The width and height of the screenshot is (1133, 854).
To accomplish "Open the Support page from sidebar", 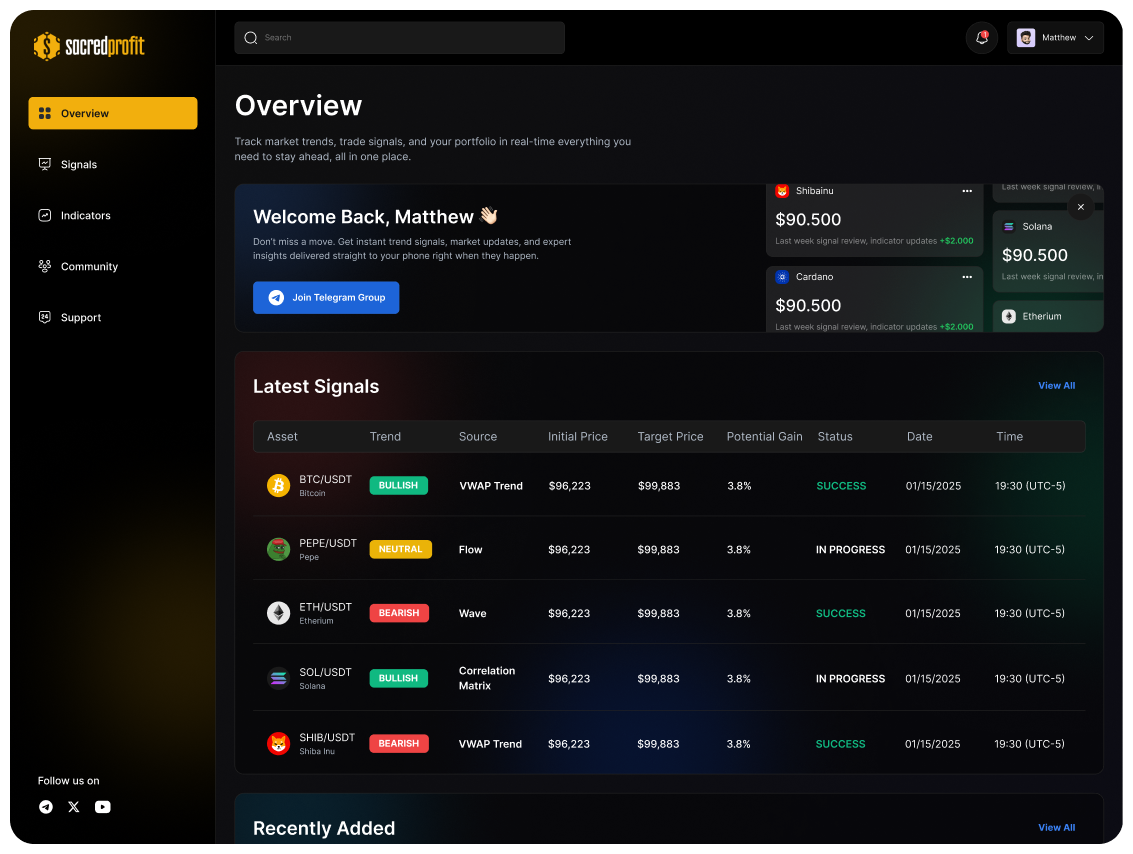I will 80,318.
